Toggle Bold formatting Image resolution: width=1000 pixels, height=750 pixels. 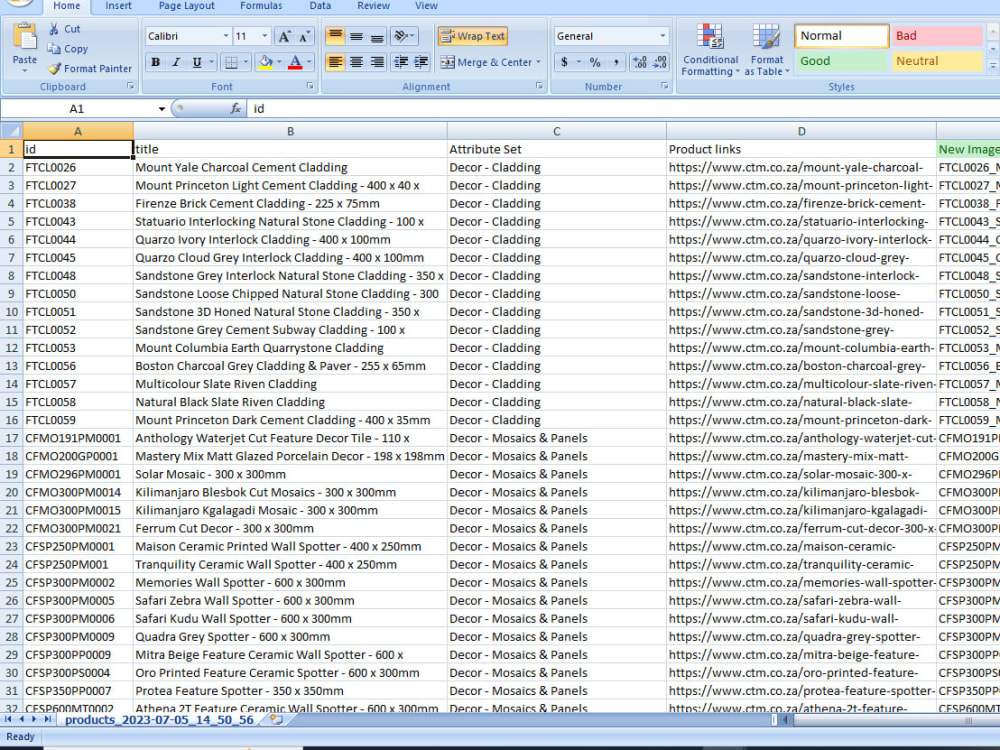point(155,62)
